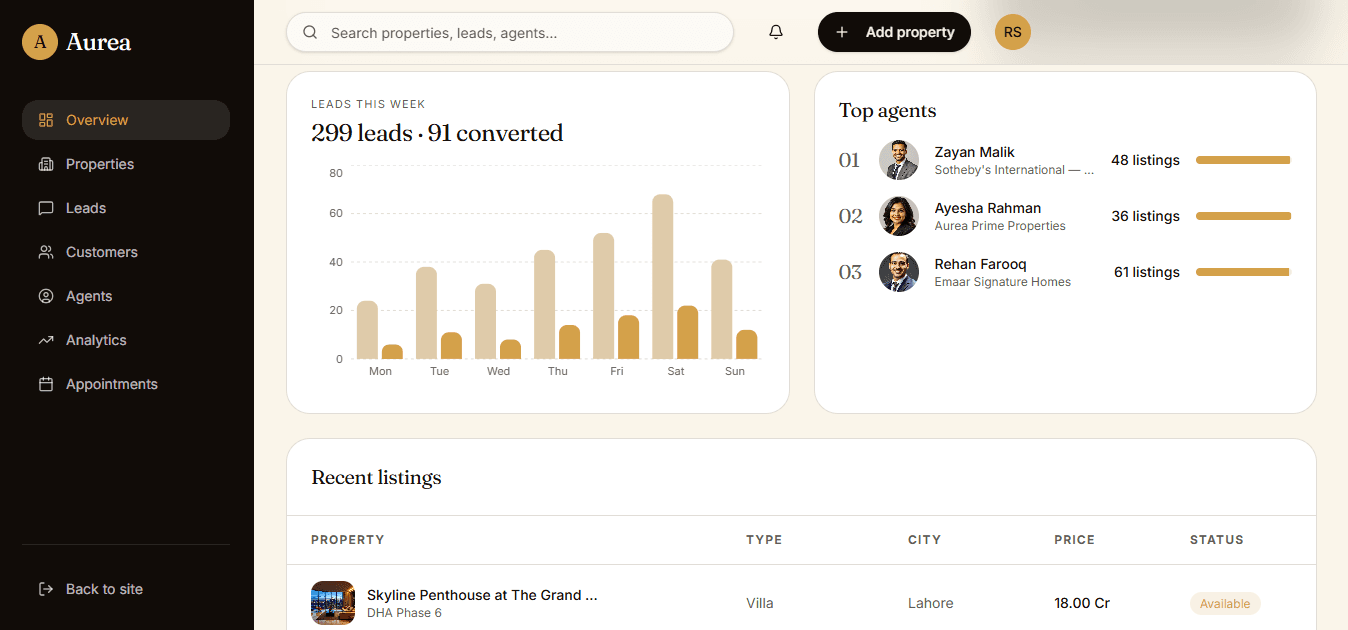1348x630 pixels.
Task: Click the Aurea logo badge
Action: (x=40, y=42)
